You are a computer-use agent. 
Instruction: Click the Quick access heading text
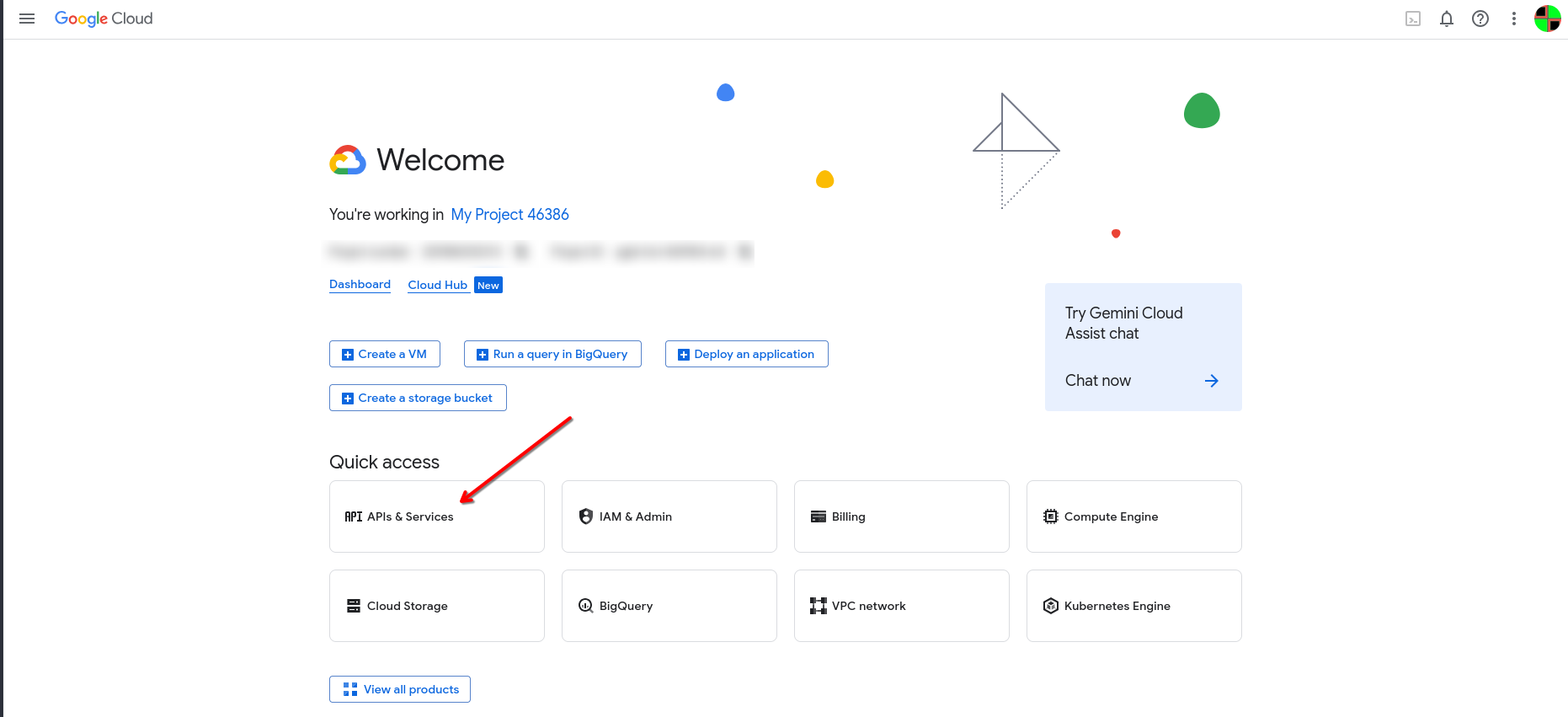pyautogui.click(x=384, y=463)
